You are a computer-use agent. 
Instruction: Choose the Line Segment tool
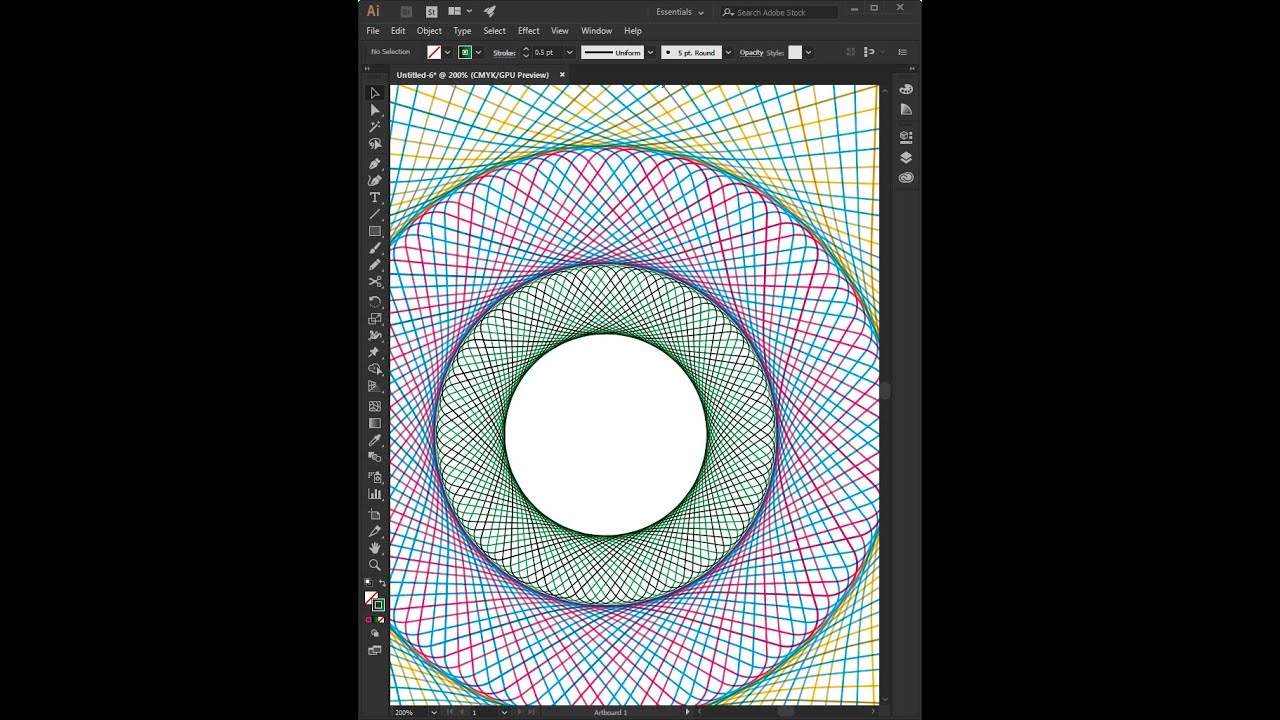tap(375, 214)
